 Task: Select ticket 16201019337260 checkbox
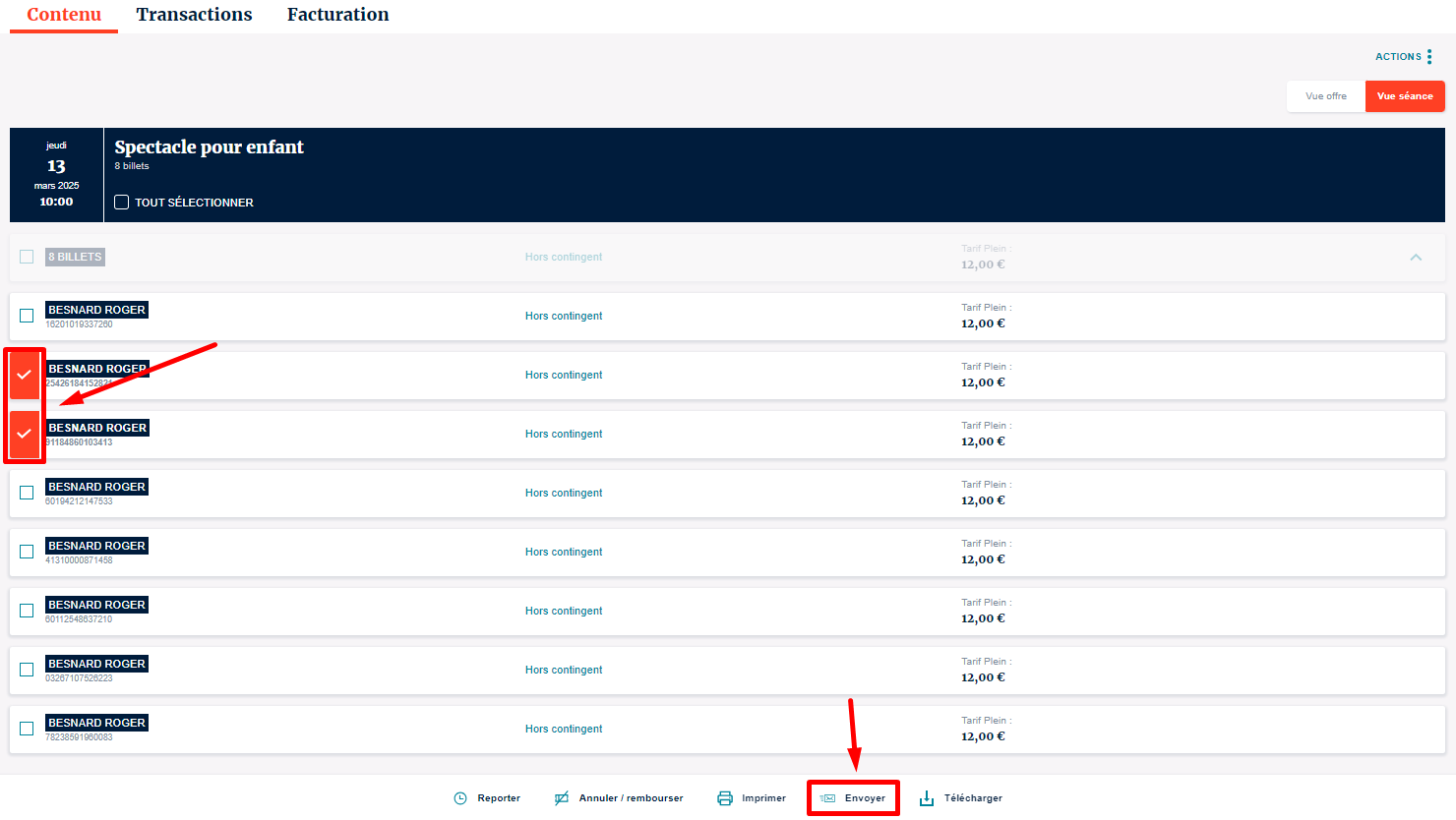(27, 316)
